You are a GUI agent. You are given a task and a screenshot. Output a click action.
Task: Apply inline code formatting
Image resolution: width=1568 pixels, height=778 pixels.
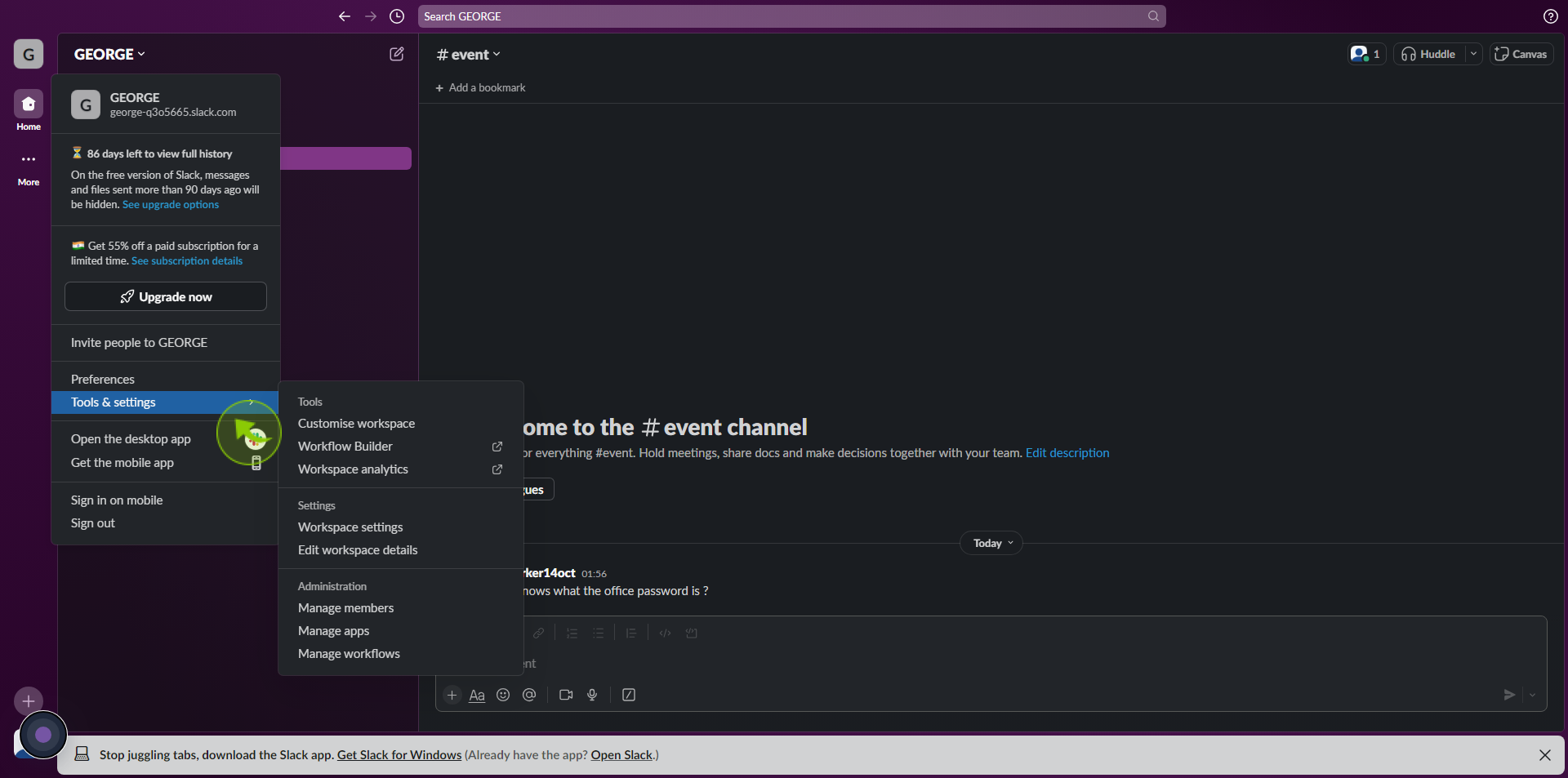[x=665, y=633]
